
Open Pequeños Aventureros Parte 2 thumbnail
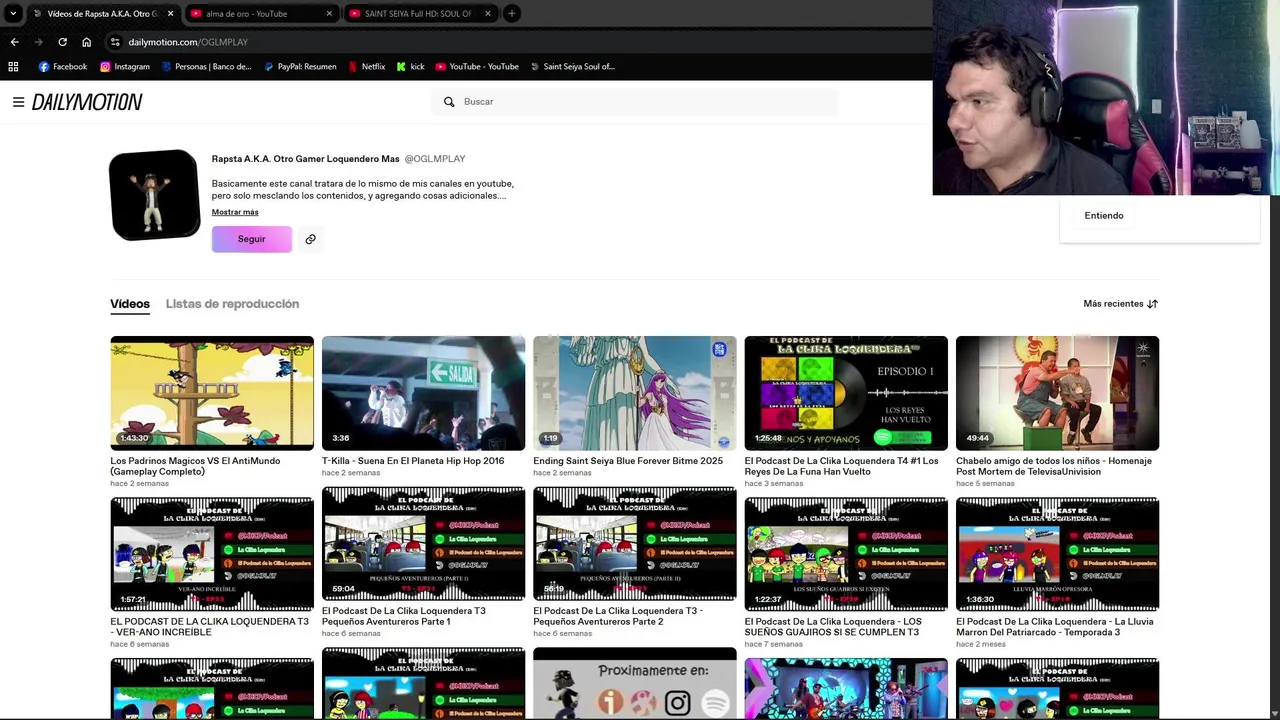click(x=635, y=544)
